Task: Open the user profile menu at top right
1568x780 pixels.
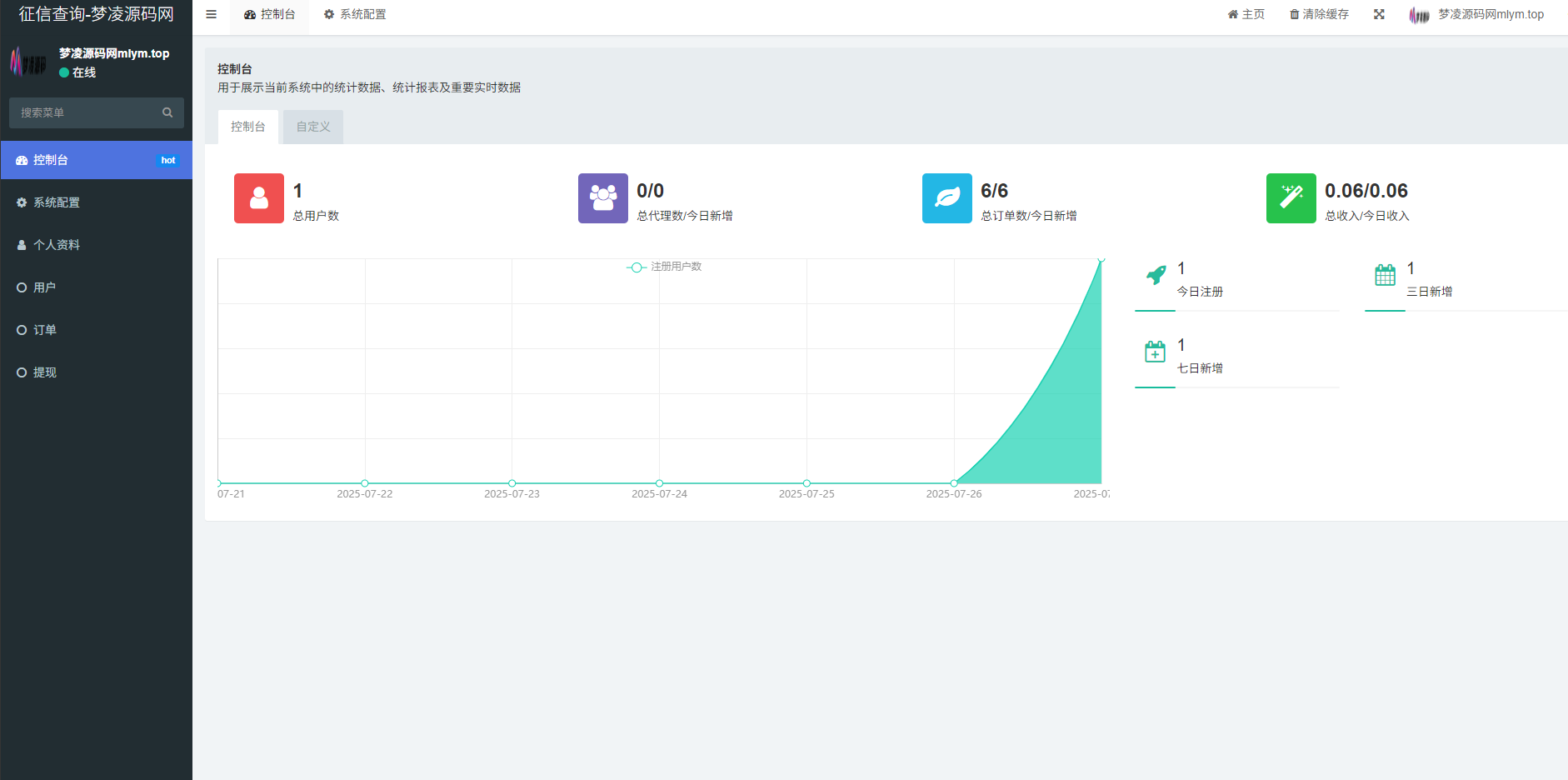Action: 1476,14
